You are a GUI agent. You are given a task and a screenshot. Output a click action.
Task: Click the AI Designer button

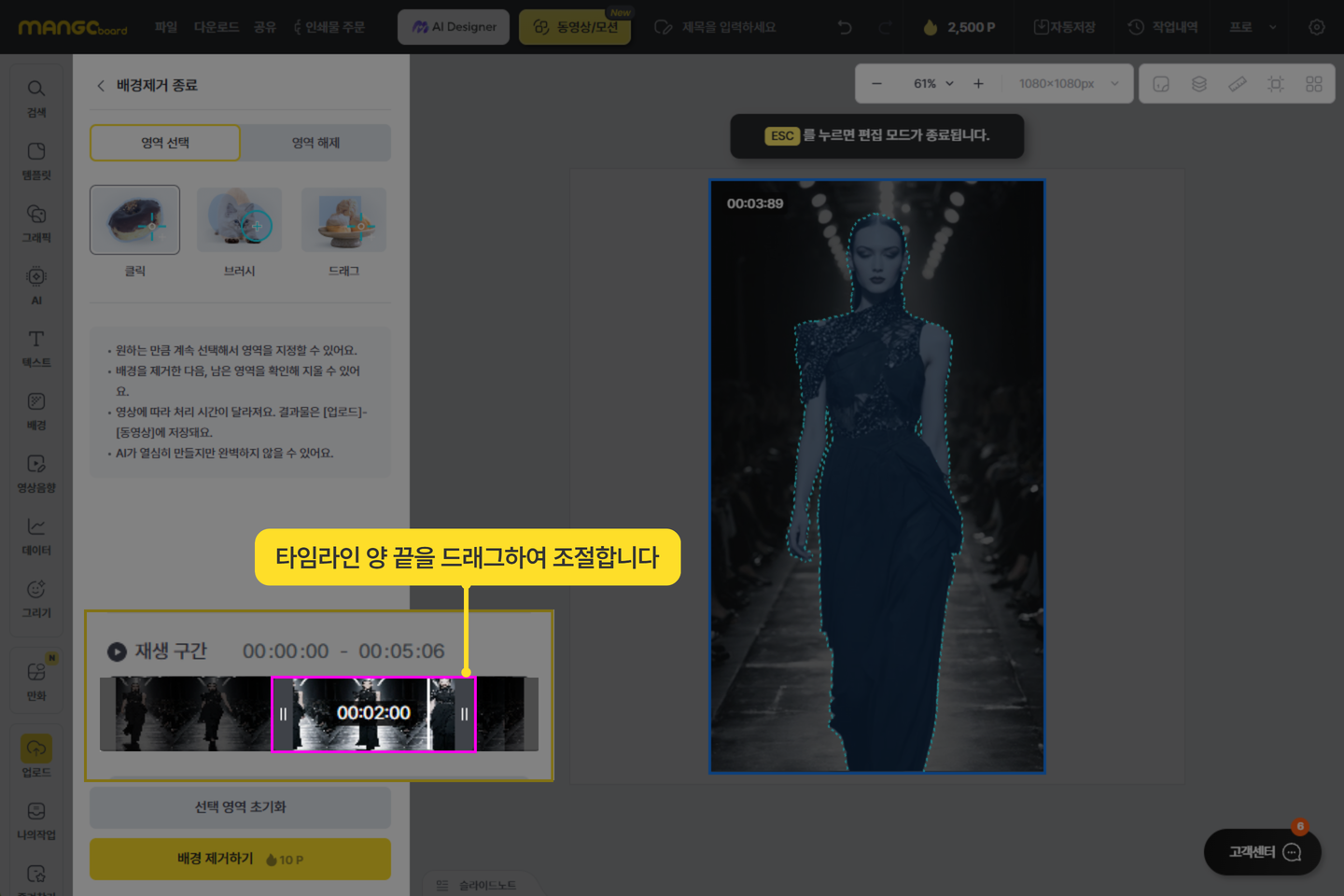point(454,27)
